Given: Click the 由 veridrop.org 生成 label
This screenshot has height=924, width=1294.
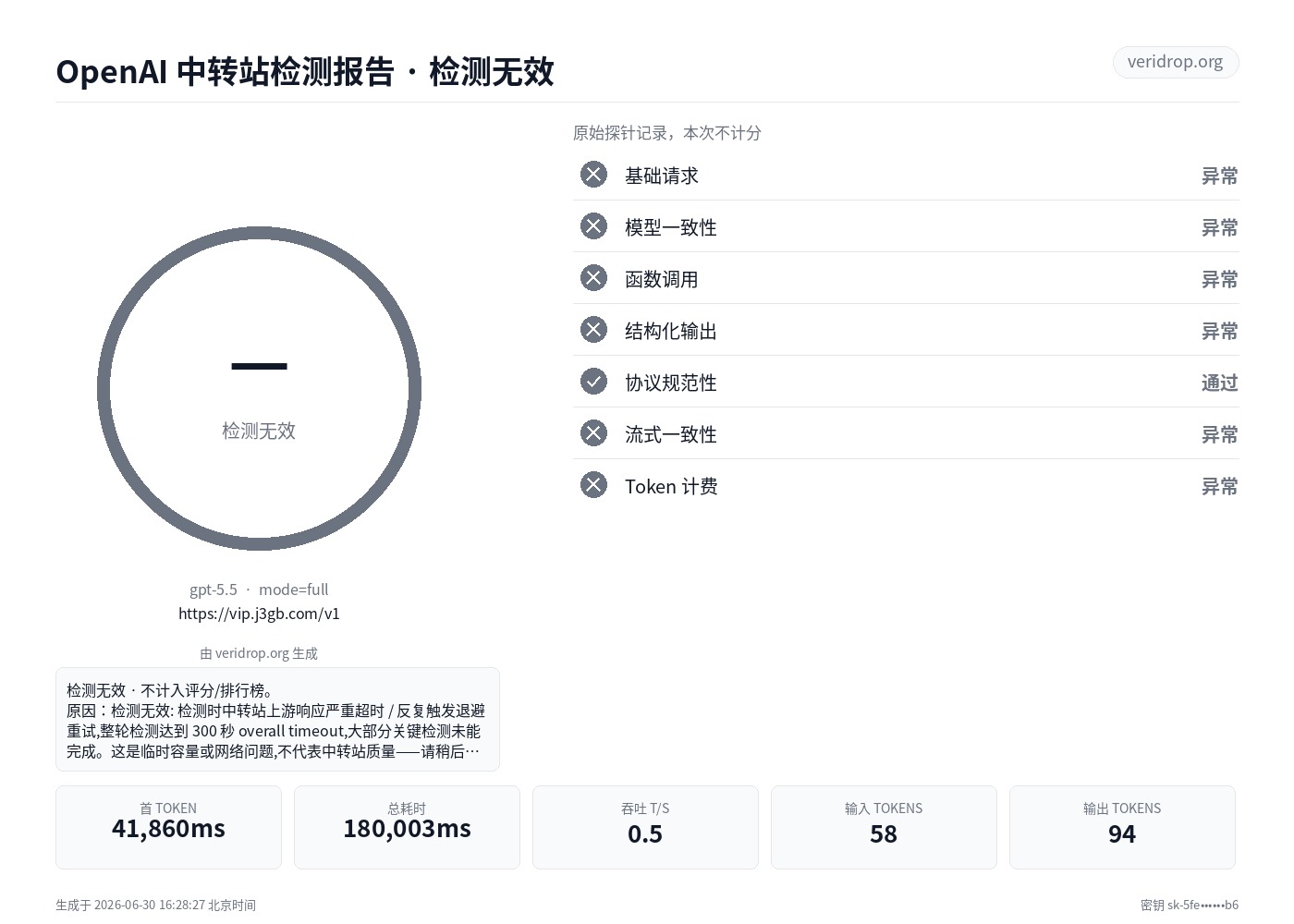Looking at the screenshot, I should [x=259, y=653].
